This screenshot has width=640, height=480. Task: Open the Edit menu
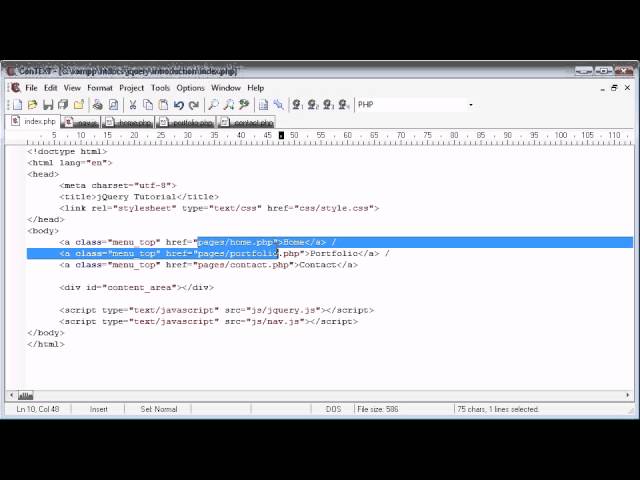[x=51, y=88]
